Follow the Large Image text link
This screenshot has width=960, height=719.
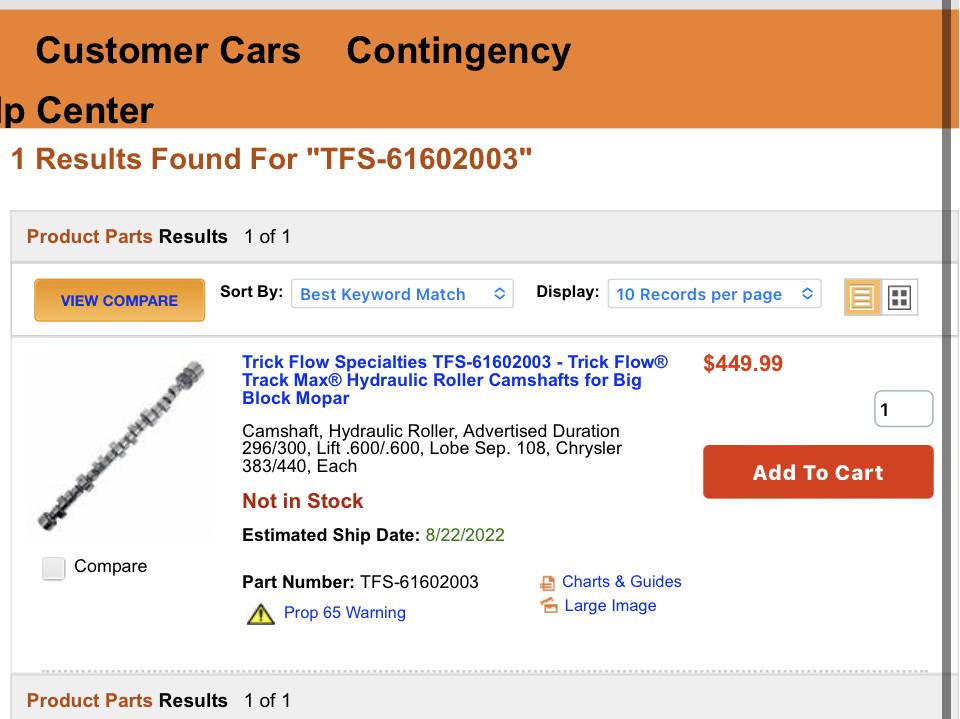click(x=610, y=606)
